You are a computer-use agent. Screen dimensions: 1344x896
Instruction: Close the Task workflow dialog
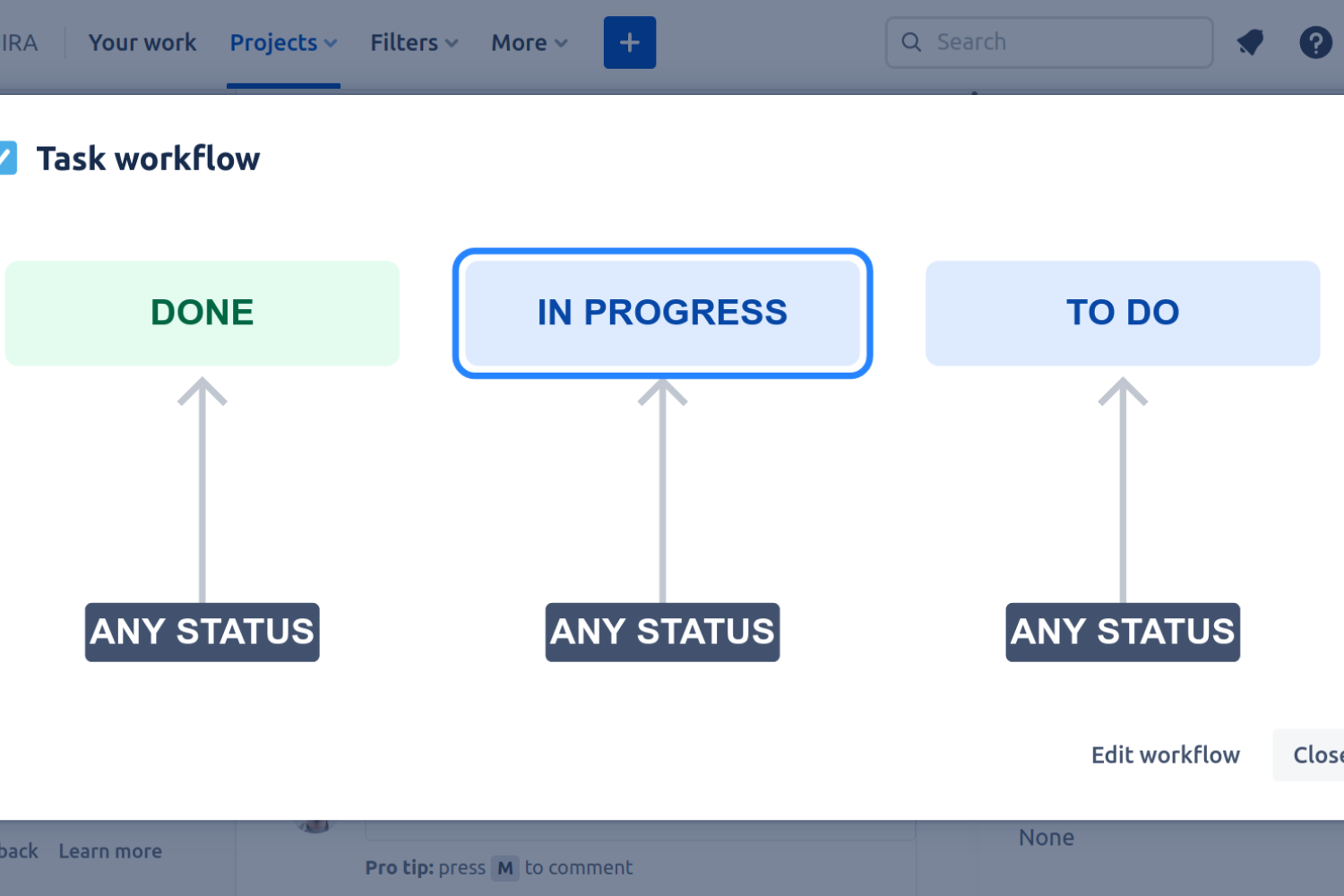tap(1309, 754)
